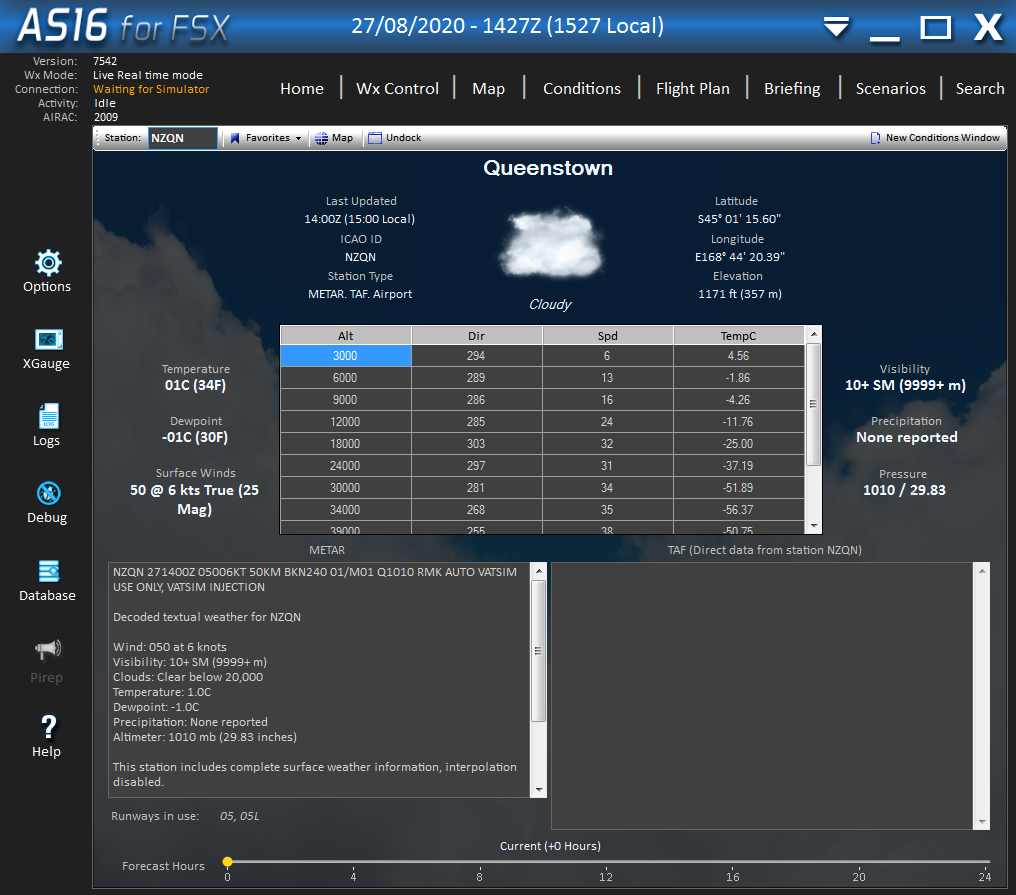
Task: Open the Logs sidebar icon
Action: pos(49,416)
